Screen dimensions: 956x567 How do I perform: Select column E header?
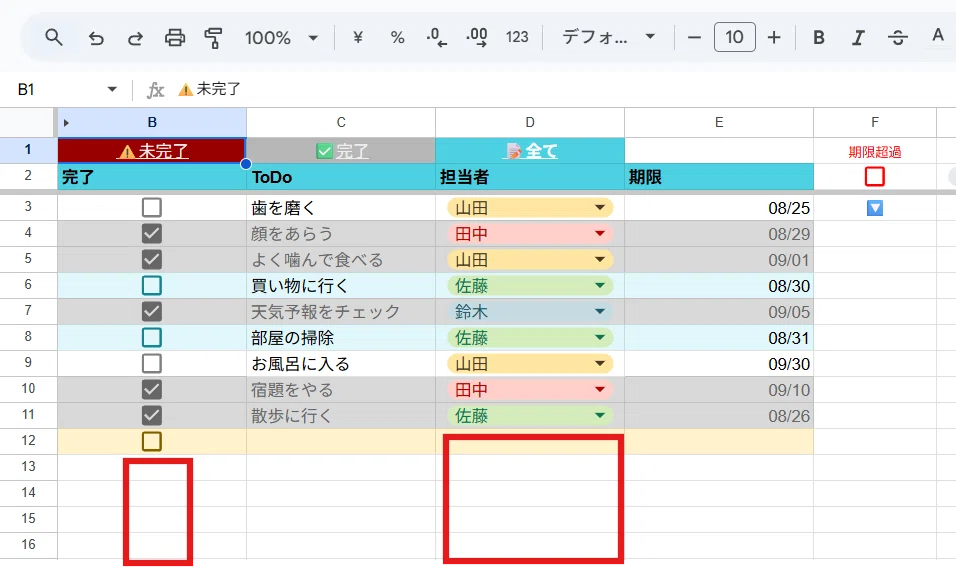click(719, 123)
